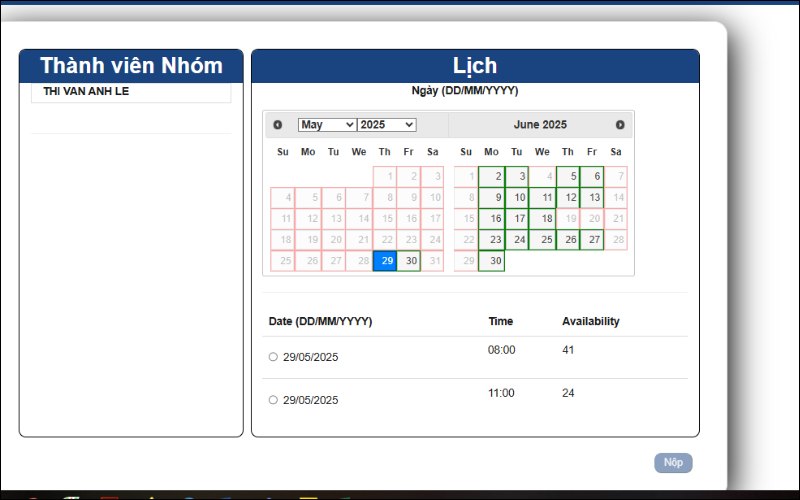
Task: Select the 29/05/2025 08:00 time slot
Action: tap(274, 357)
